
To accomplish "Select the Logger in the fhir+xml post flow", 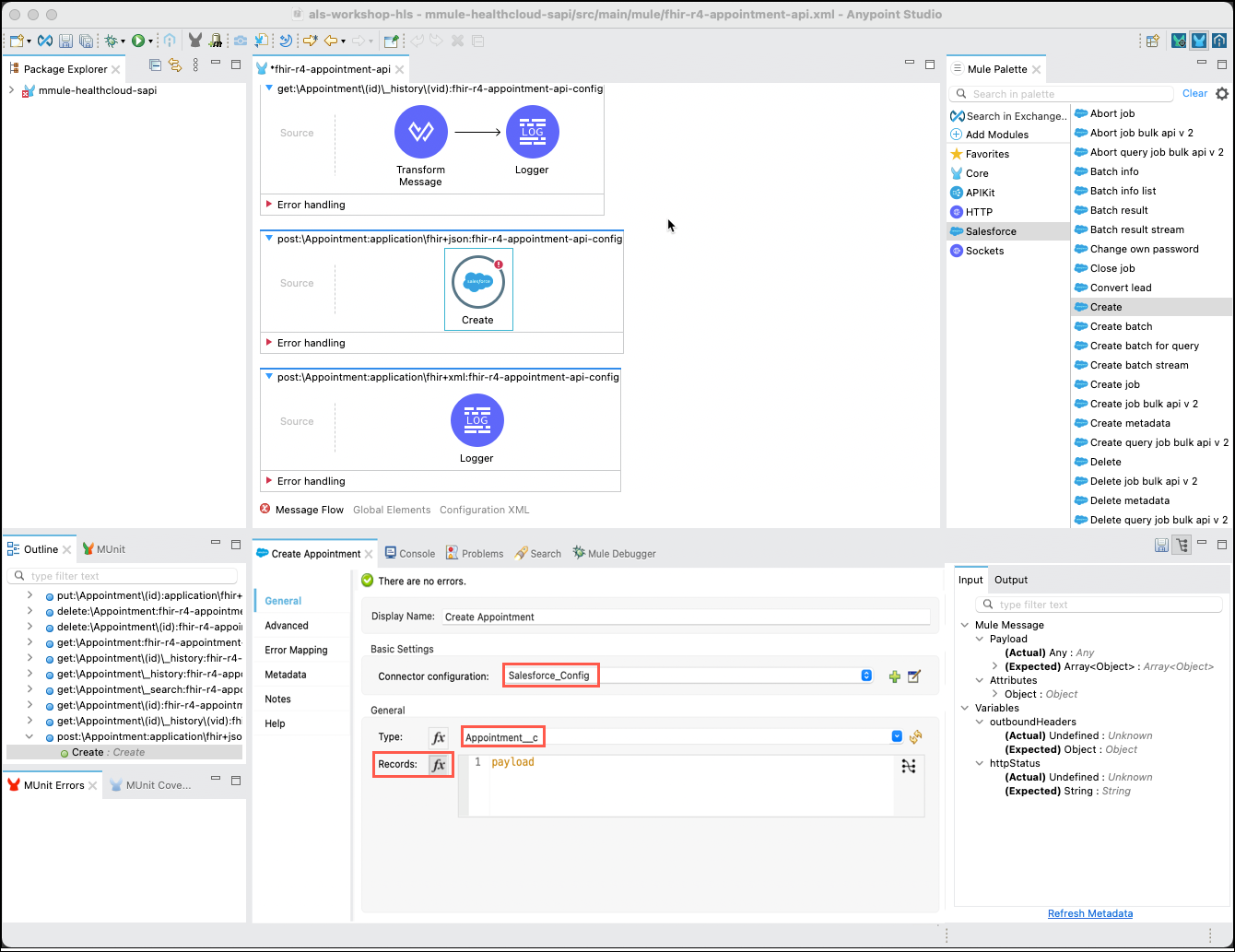I will pos(477,420).
